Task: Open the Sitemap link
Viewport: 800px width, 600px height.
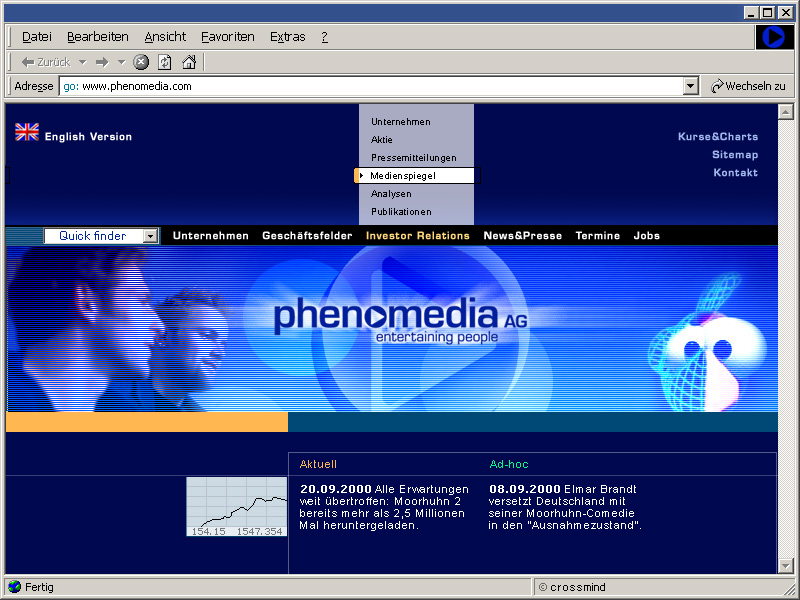Action: pyautogui.click(x=735, y=155)
